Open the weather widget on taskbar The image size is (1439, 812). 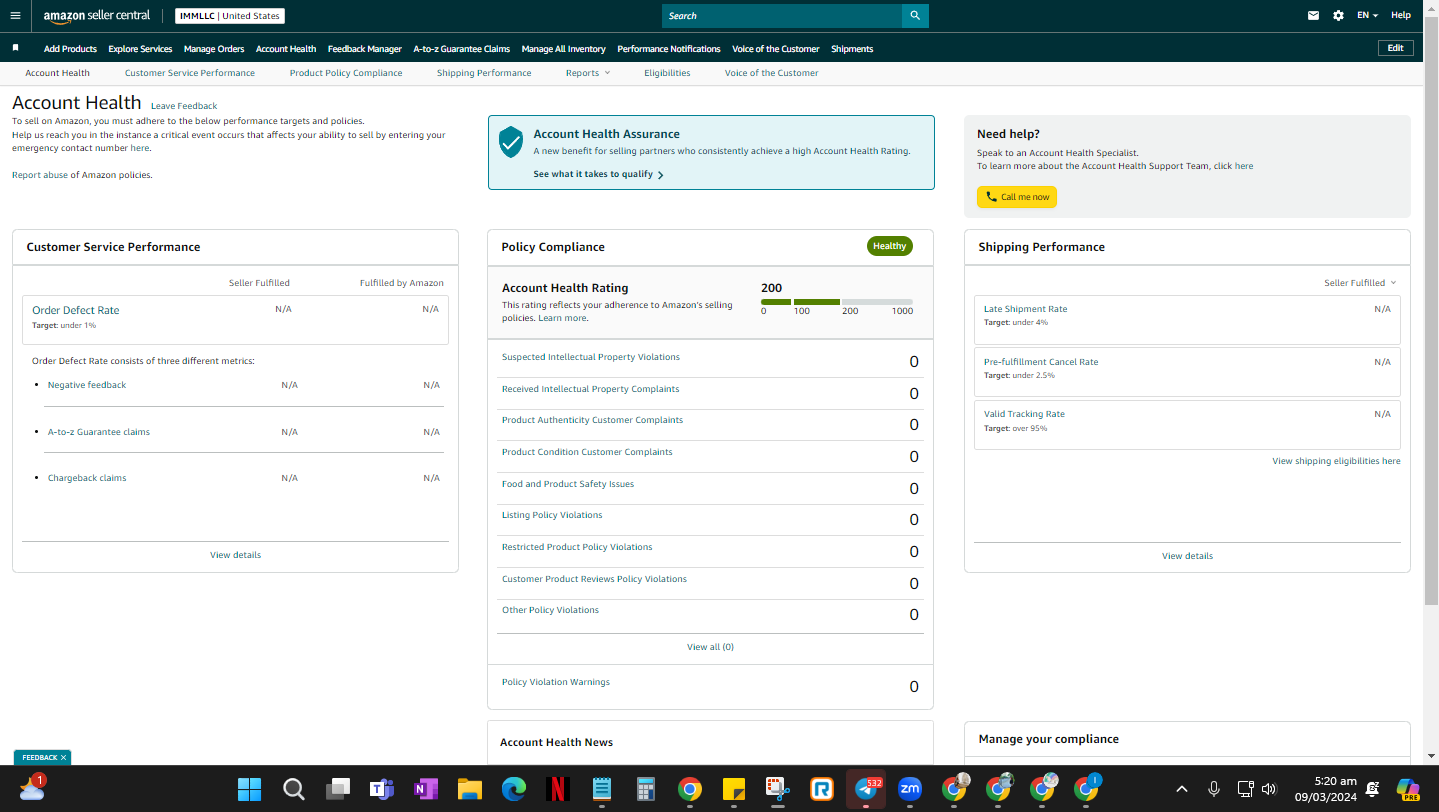(x=31, y=788)
